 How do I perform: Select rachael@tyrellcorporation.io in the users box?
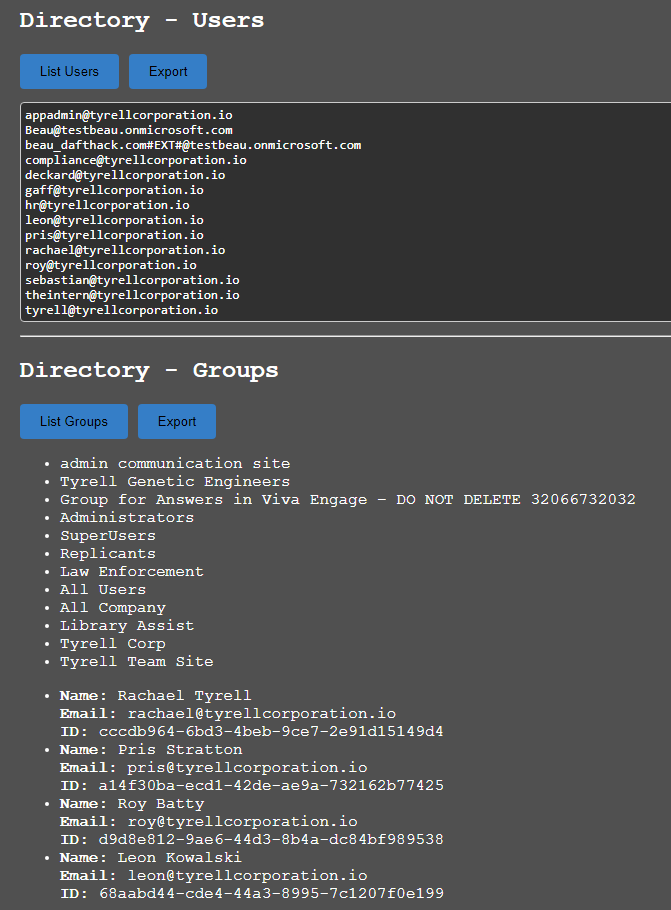click(125, 250)
